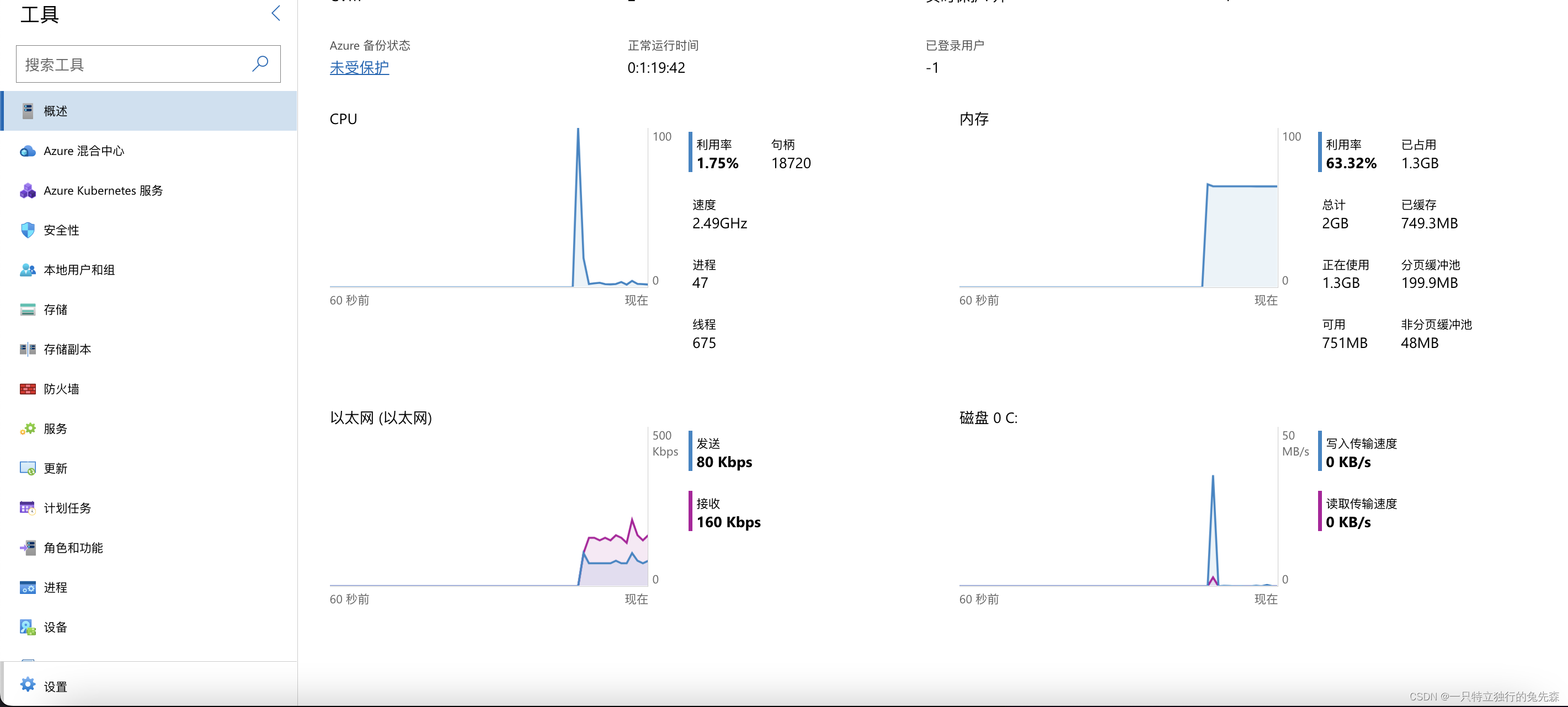Click the 分页缓冲池 199.9MB value
The width and height of the screenshot is (1568, 707).
[1429, 283]
